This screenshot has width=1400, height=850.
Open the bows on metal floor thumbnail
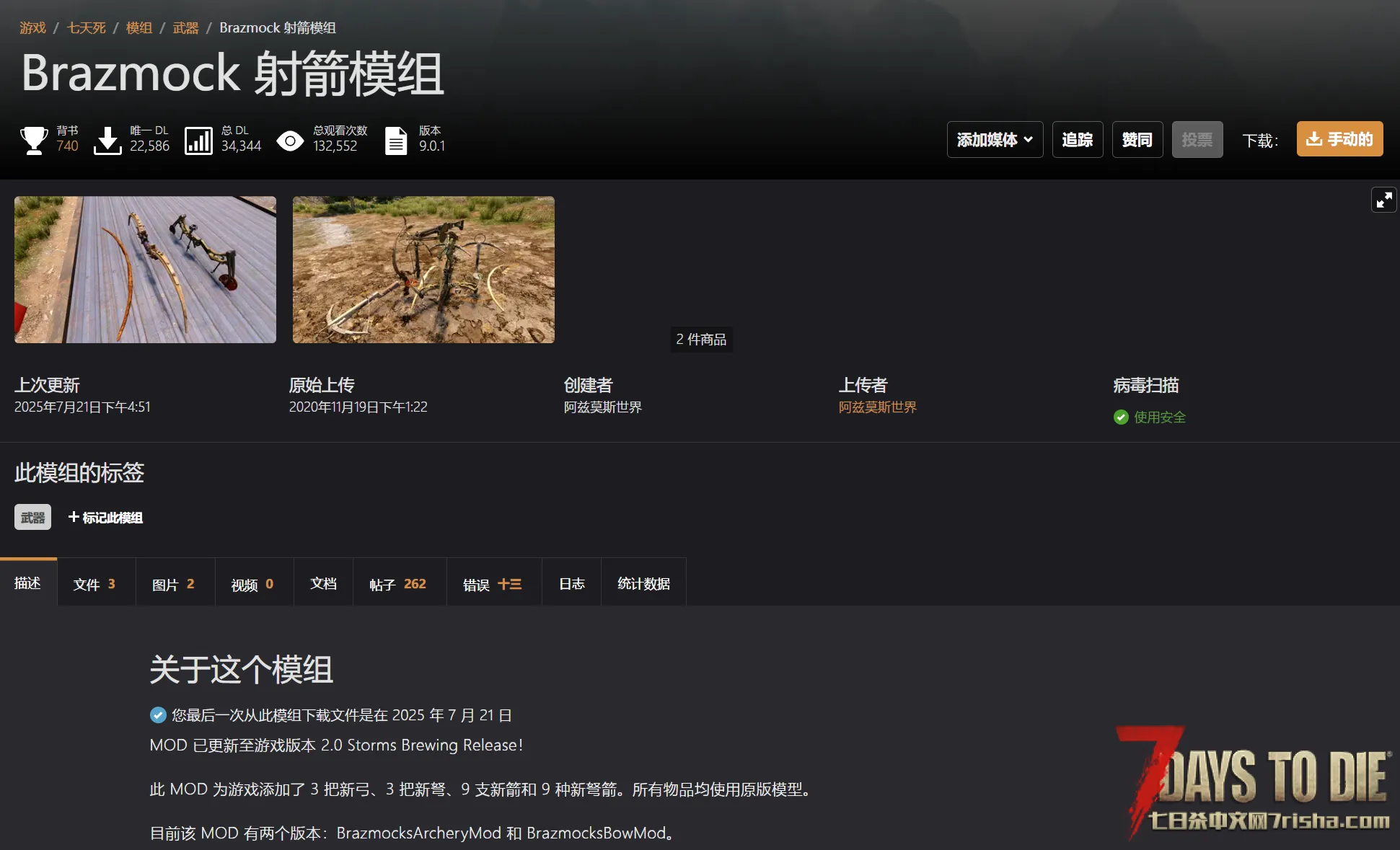pos(145,270)
